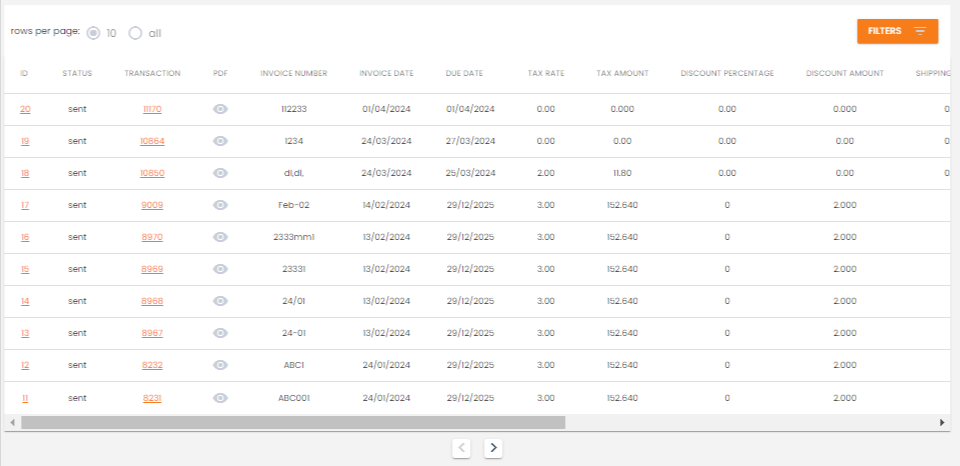
Task: Click the Transaction column header
Action: coord(152,73)
